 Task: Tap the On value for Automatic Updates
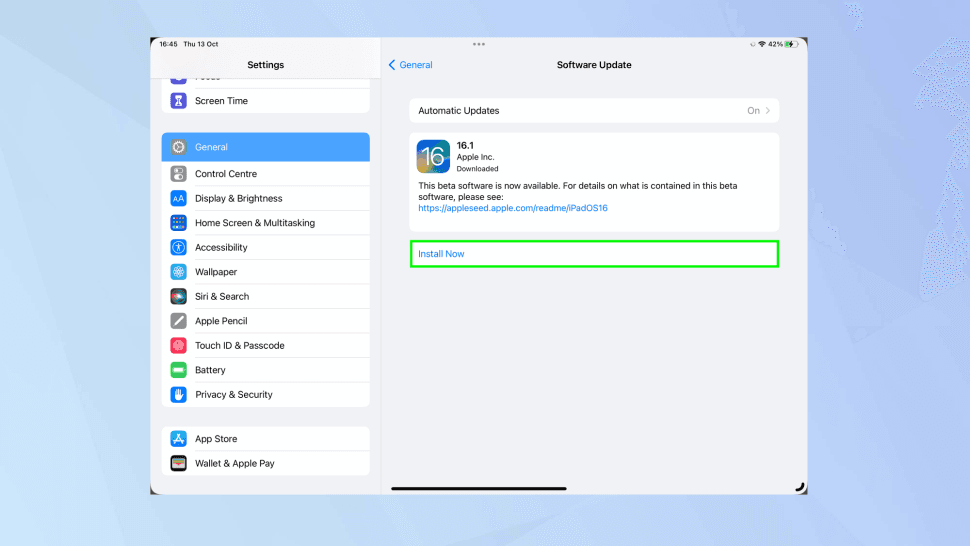click(x=753, y=111)
